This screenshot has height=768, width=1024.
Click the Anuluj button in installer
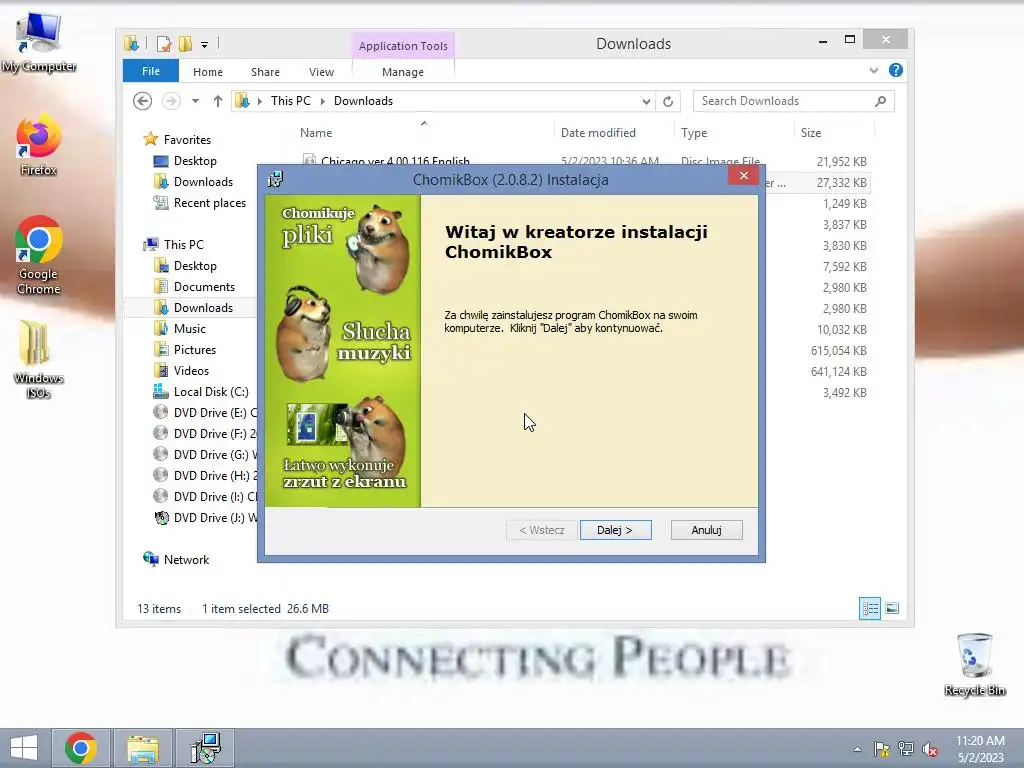click(706, 530)
